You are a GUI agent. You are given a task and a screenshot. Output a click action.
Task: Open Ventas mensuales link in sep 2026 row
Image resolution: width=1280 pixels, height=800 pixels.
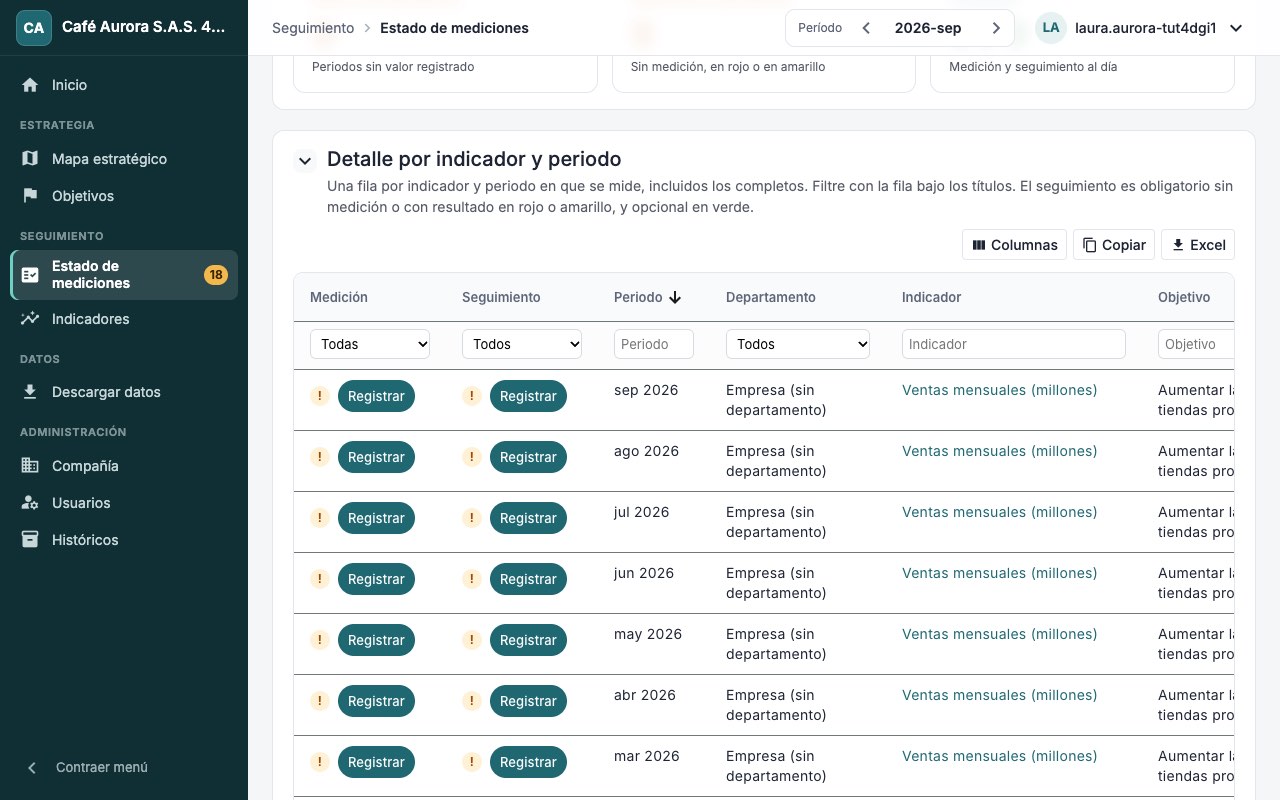click(999, 390)
